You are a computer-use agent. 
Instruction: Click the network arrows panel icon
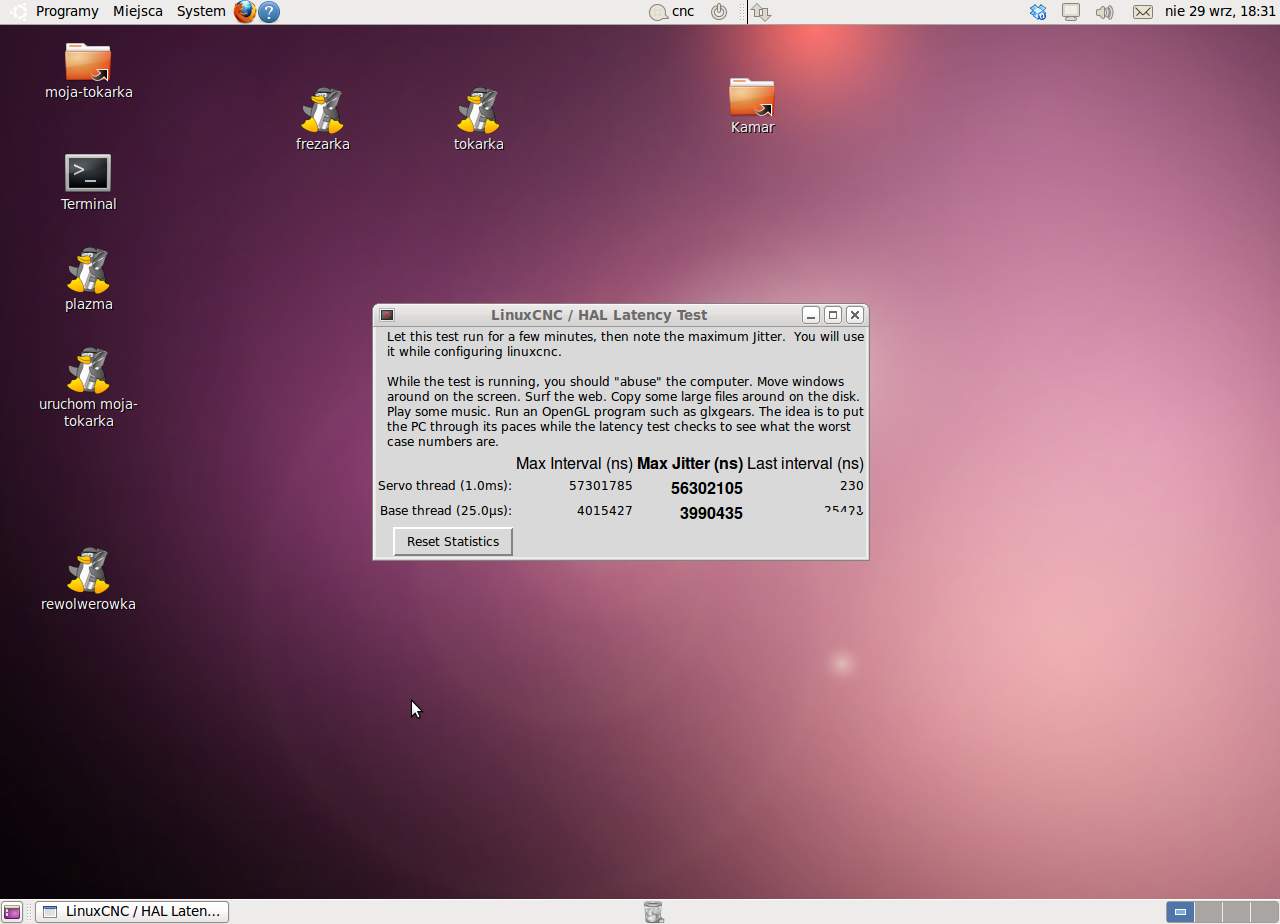point(761,12)
